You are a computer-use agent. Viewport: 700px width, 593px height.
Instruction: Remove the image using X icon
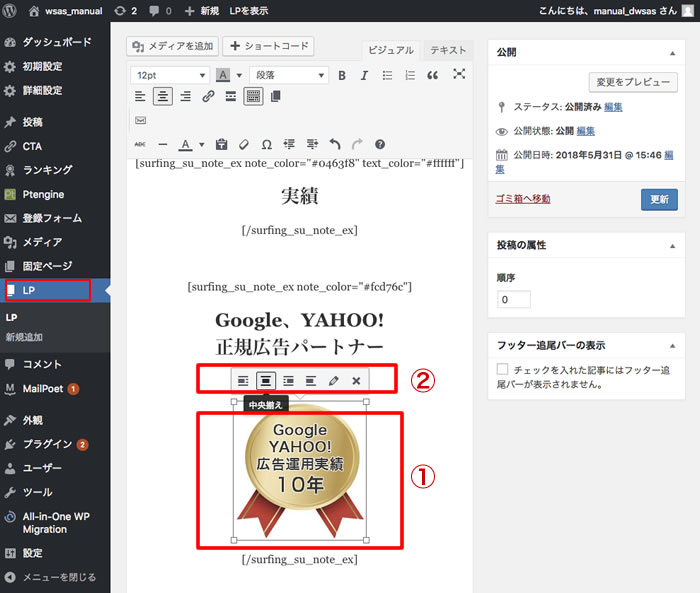[356, 380]
